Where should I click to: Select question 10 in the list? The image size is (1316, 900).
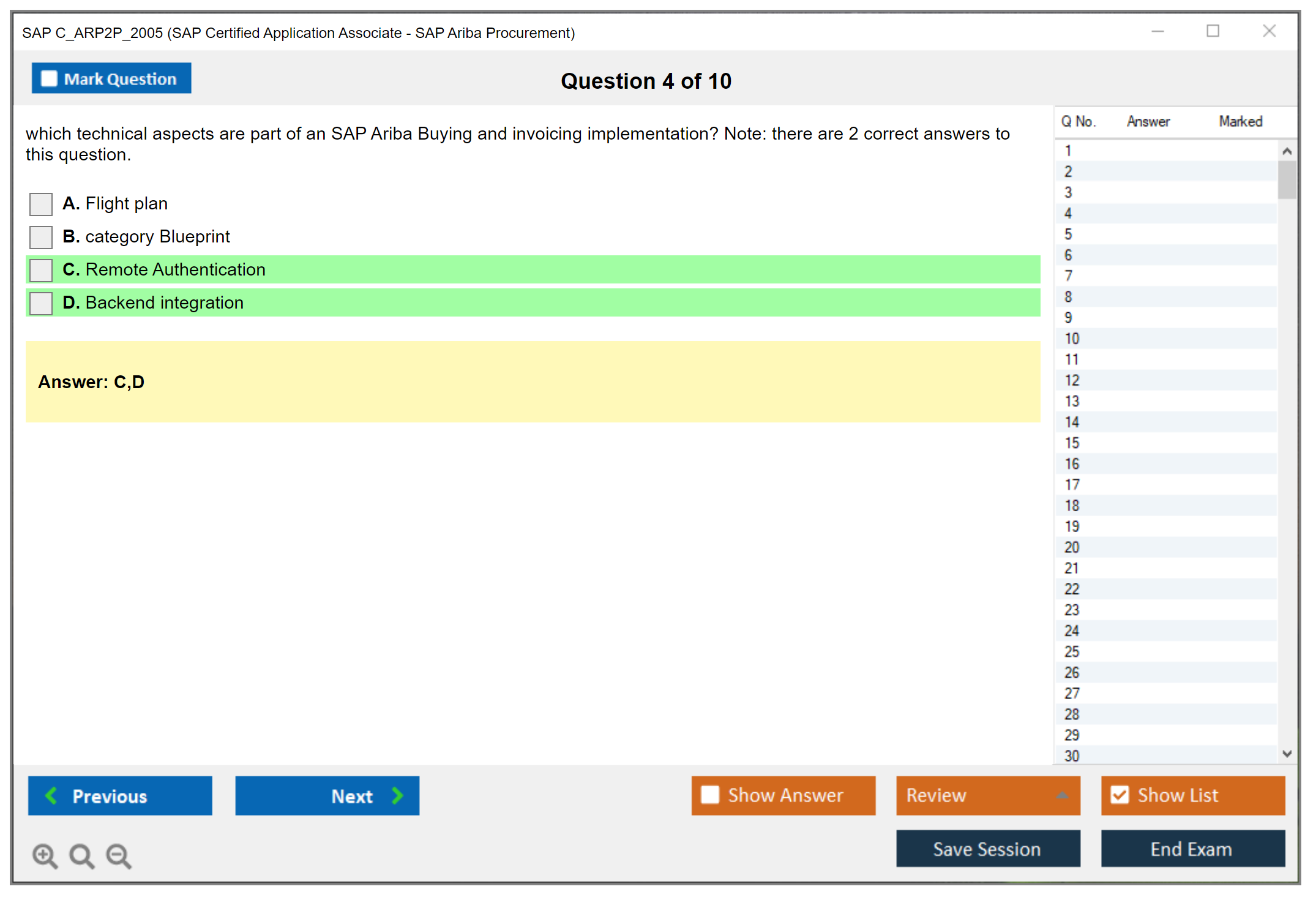pyautogui.click(x=1072, y=339)
